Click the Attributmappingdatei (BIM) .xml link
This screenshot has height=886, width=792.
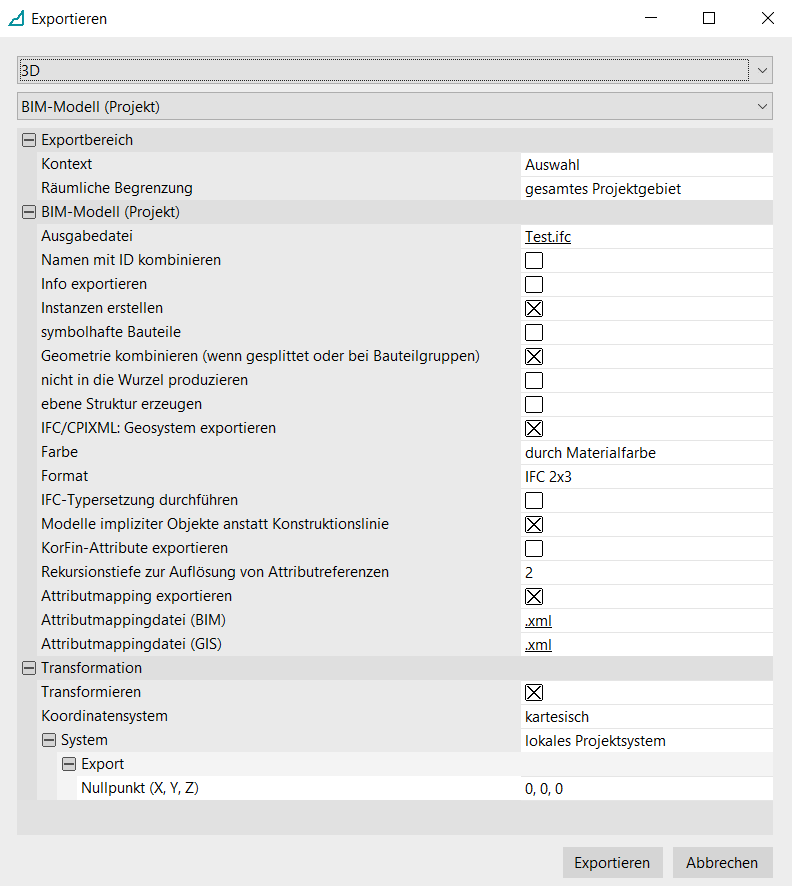[x=538, y=620]
